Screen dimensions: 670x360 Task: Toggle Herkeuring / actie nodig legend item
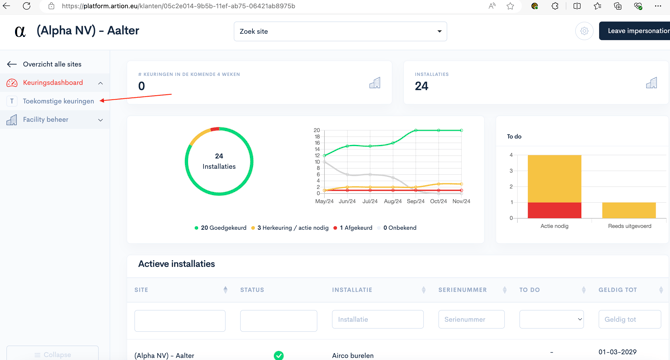(x=290, y=228)
